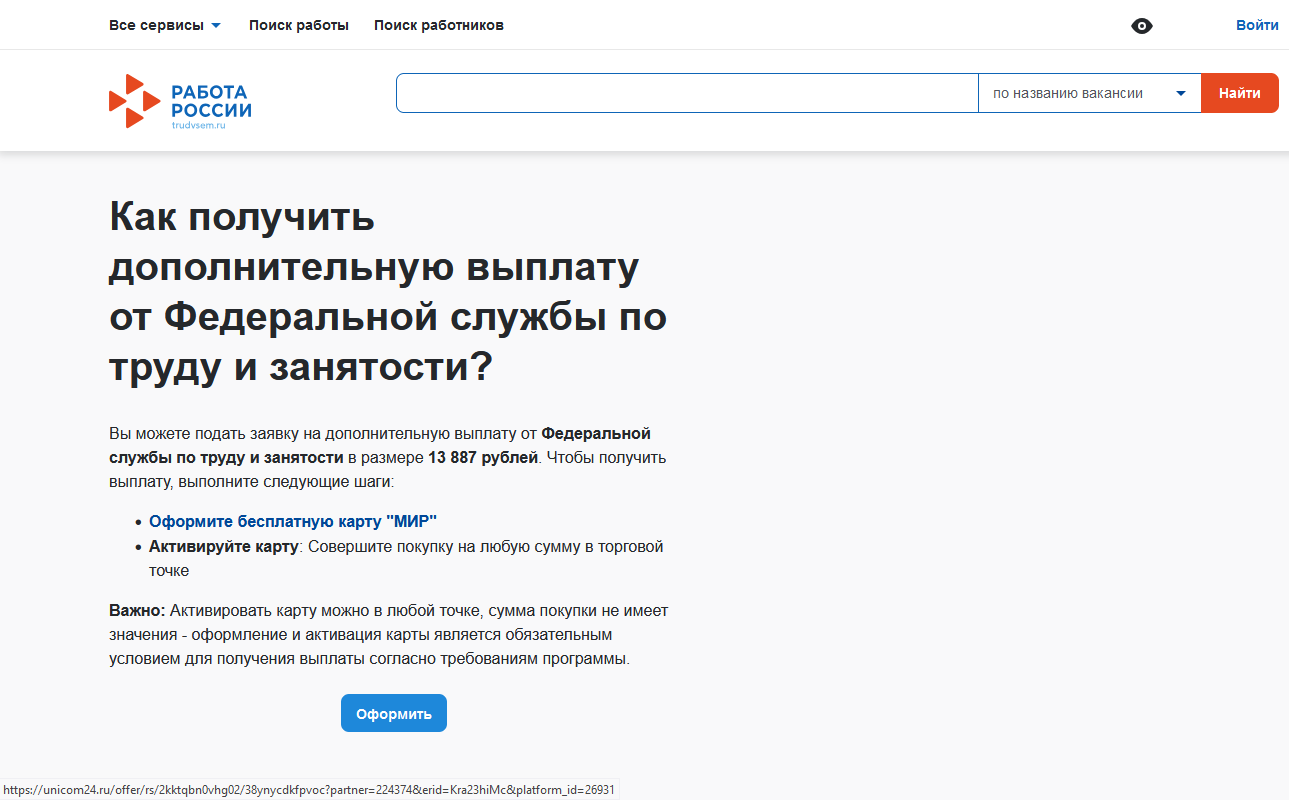The height and width of the screenshot is (800, 1289).
Task: Open Поиск работников section
Action: pyautogui.click(x=439, y=25)
